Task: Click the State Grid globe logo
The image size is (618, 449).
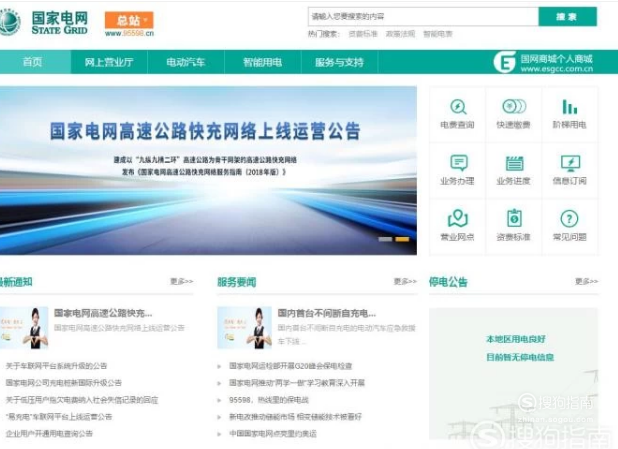Action: click(x=9, y=22)
